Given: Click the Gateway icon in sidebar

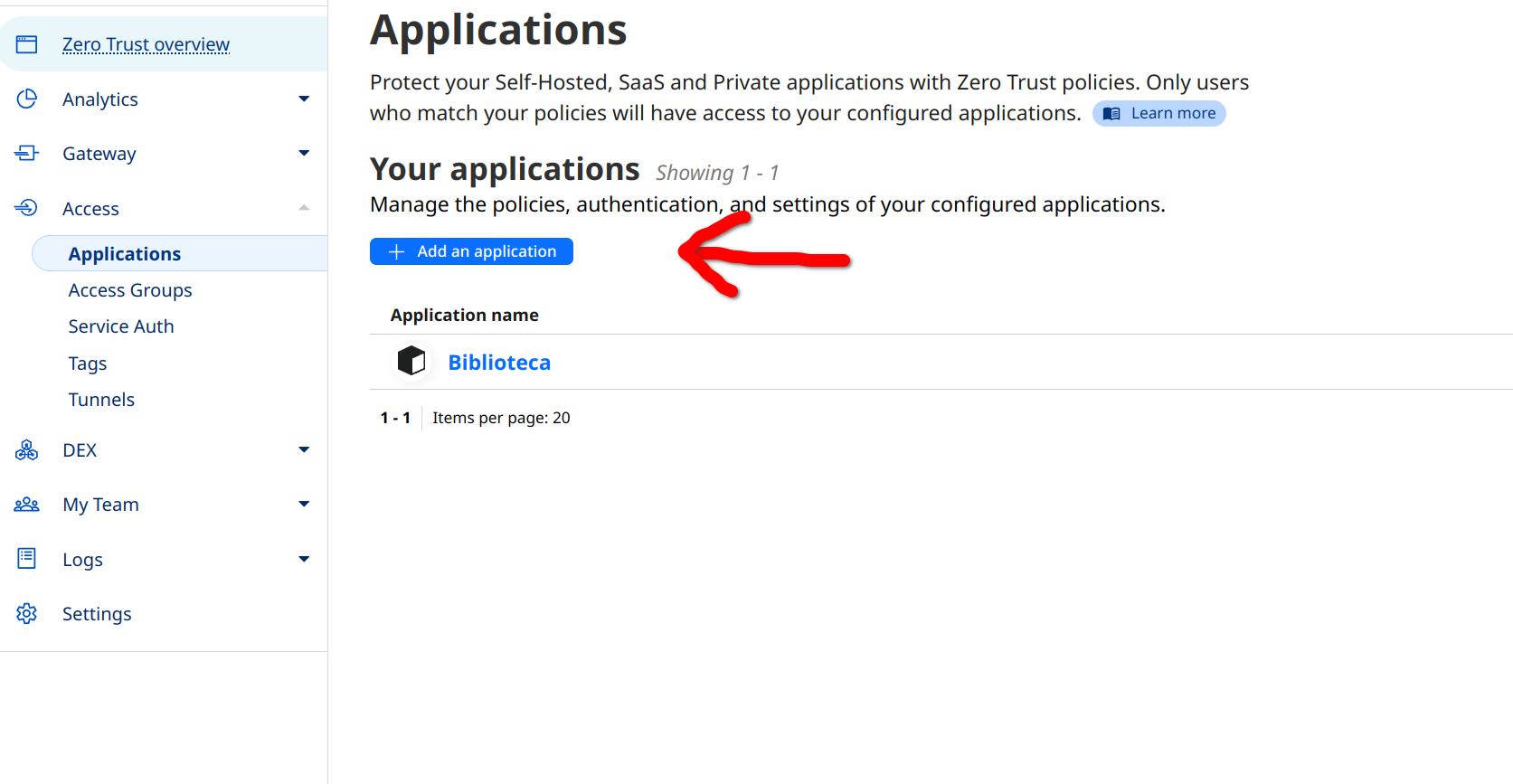Looking at the screenshot, I should [x=26, y=154].
